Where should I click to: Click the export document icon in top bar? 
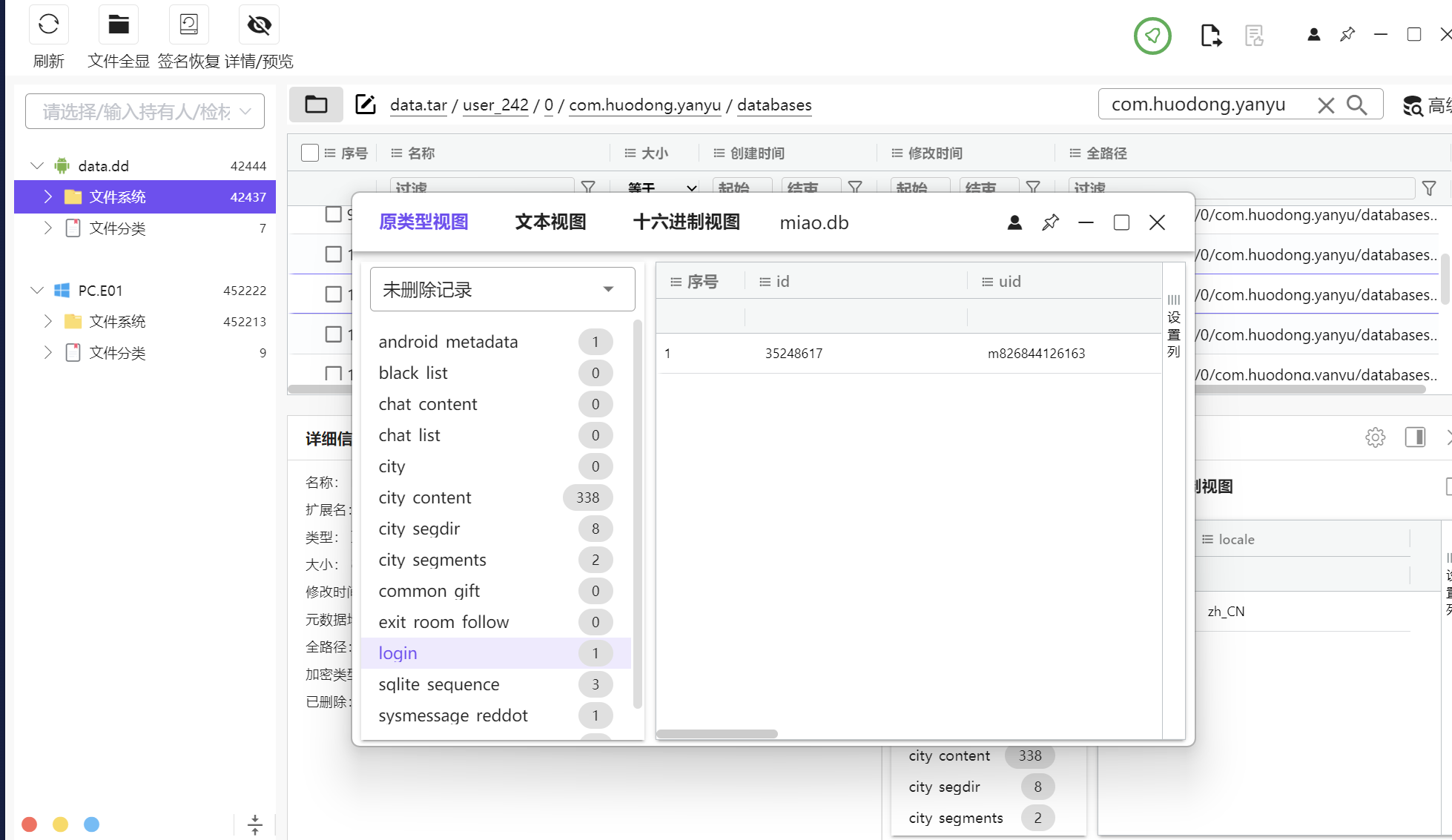click(1210, 36)
